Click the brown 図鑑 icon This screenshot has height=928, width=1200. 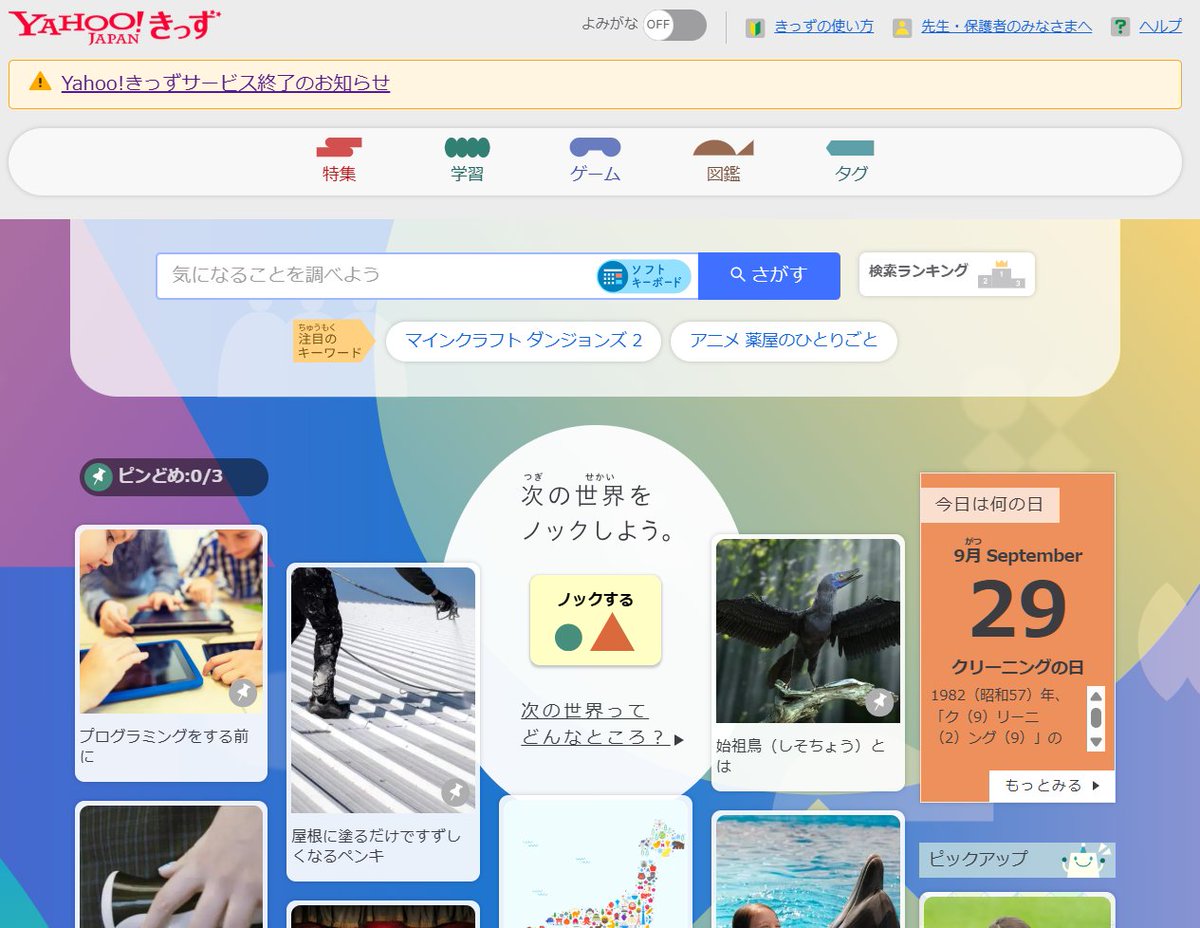(723, 148)
